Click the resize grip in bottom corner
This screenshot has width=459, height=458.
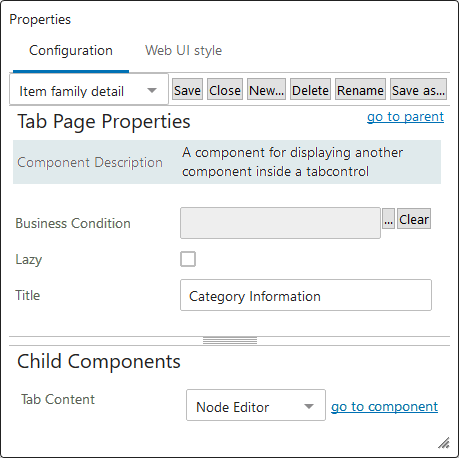(444, 443)
